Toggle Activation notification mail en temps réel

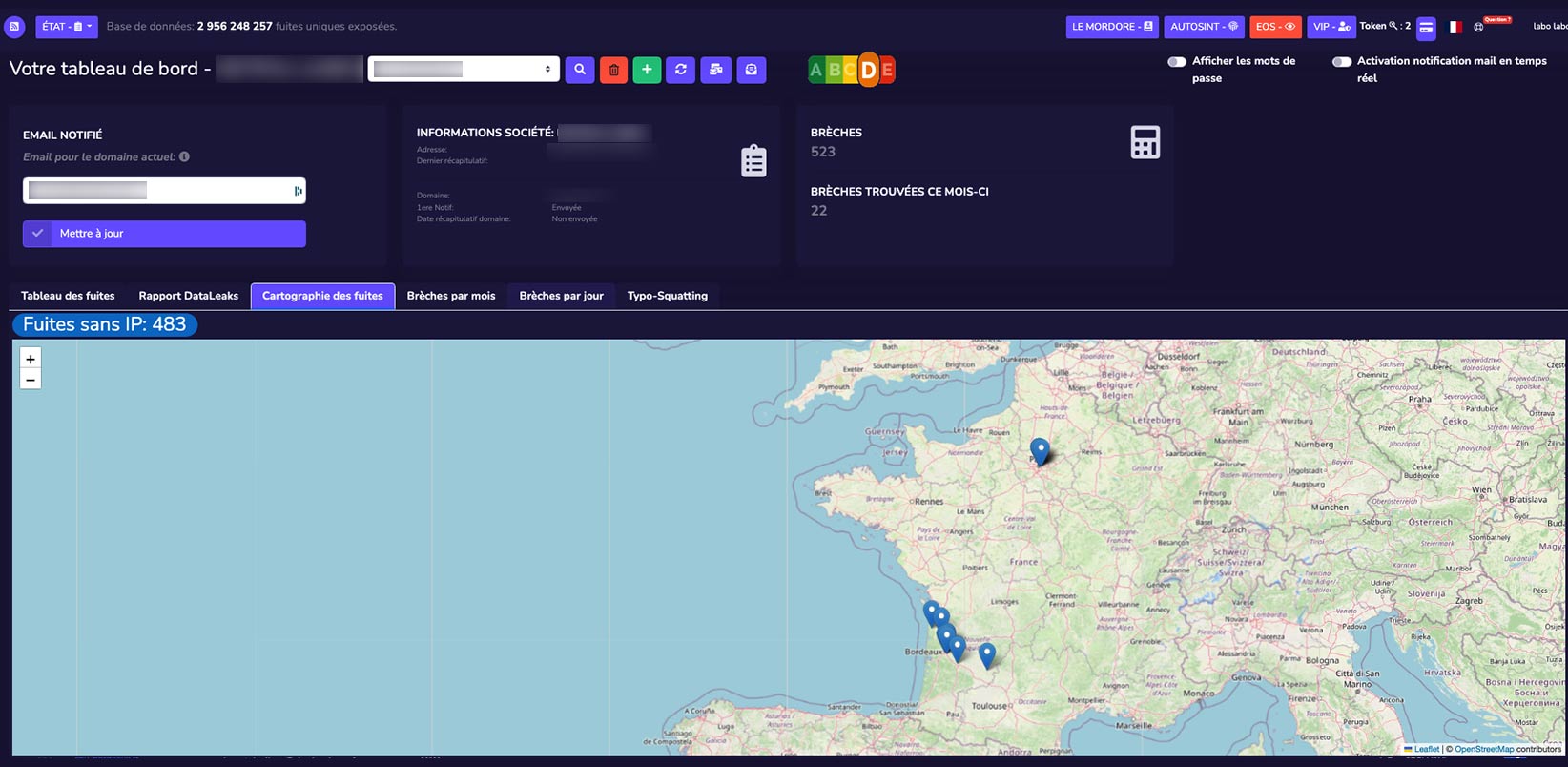point(1342,62)
